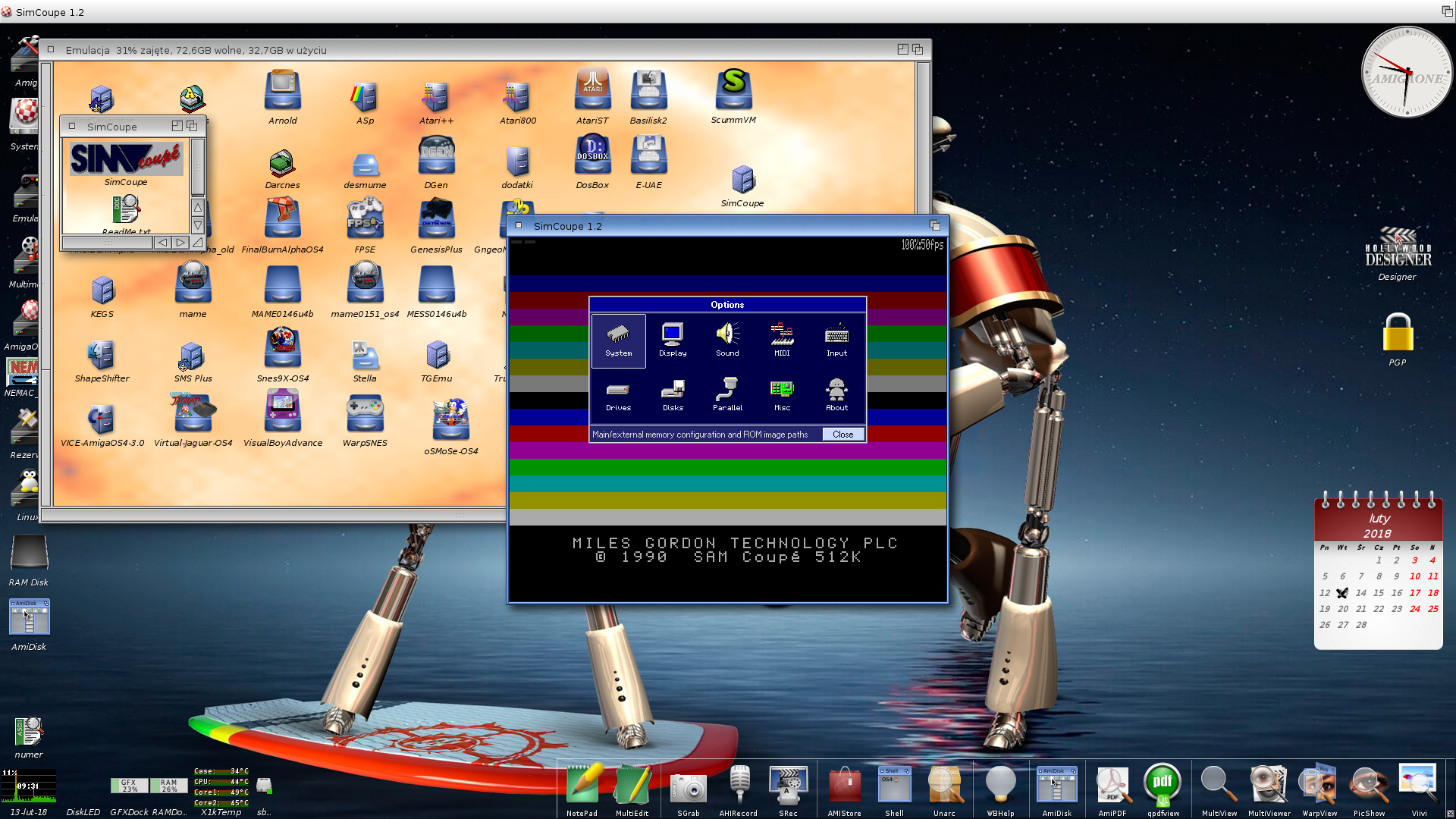Open Virtual-Jaguar-OS4 drawer

pos(193,419)
